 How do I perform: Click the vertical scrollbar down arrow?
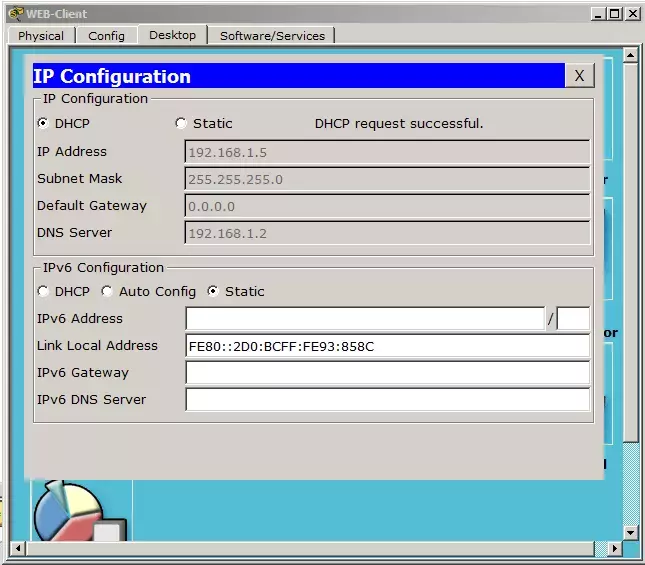[630, 533]
